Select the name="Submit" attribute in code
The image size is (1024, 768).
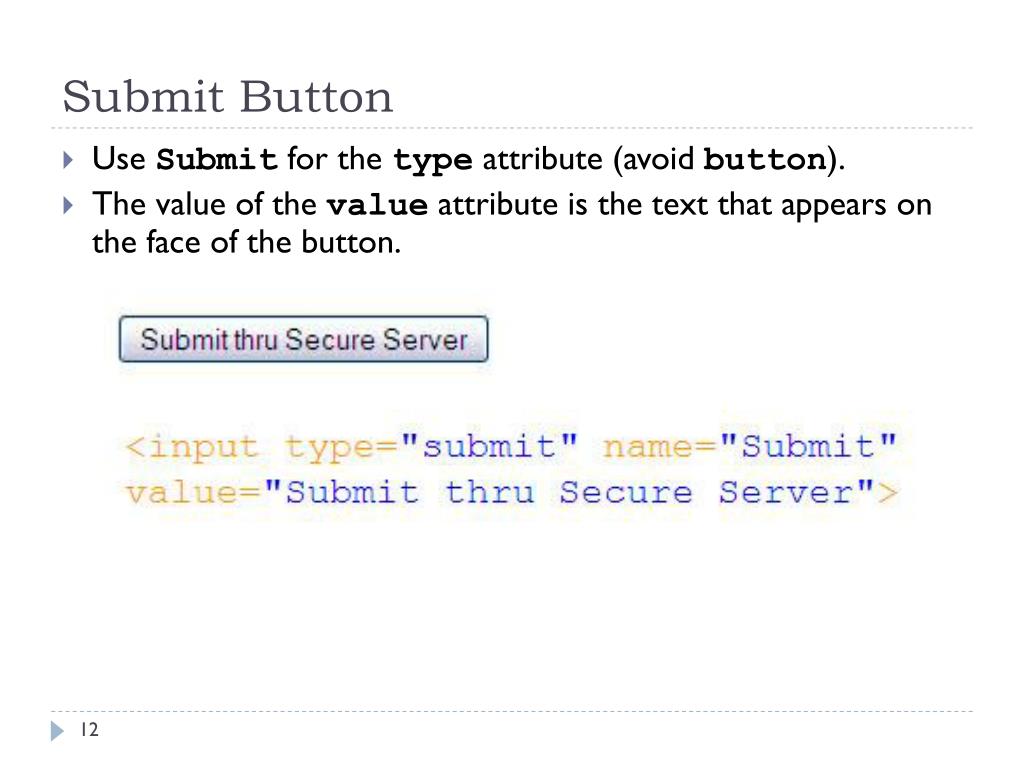coord(749,447)
